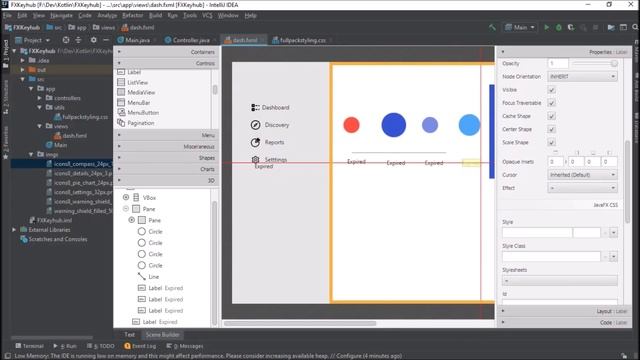The image size is (640, 360).
Task: Toggle the Center Shape checkbox
Action: (x=551, y=129)
